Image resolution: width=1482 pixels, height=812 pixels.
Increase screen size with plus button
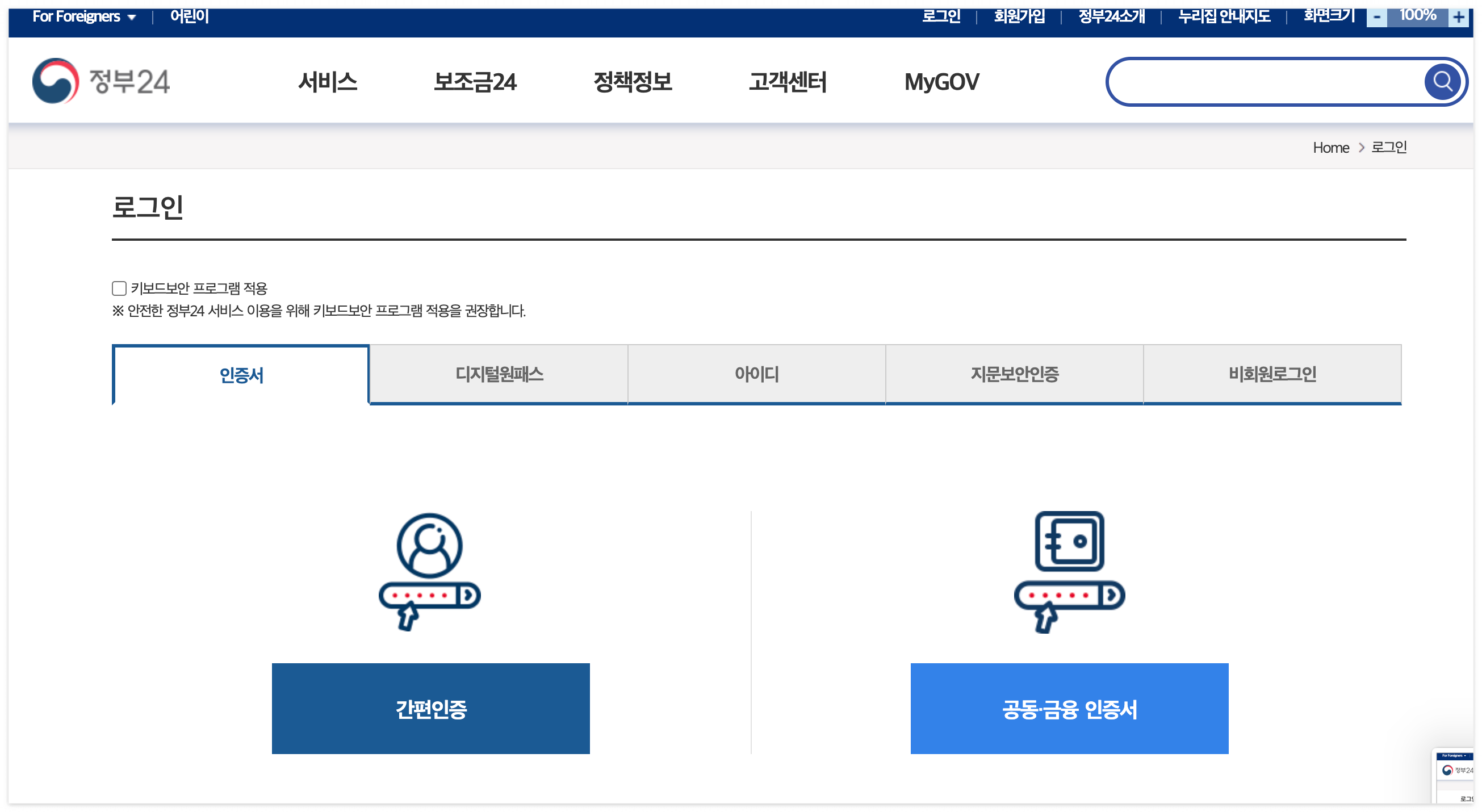[x=1458, y=16]
